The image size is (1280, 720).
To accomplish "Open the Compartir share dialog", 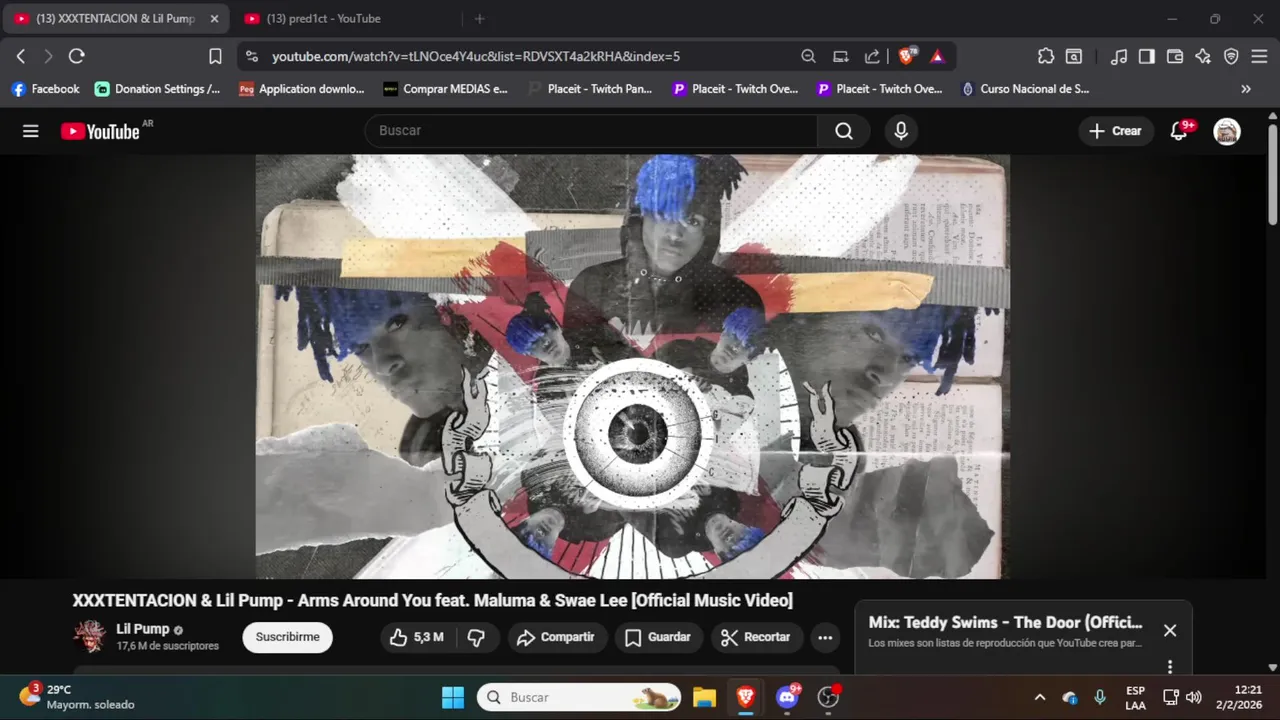I will (x=556, y=637).
